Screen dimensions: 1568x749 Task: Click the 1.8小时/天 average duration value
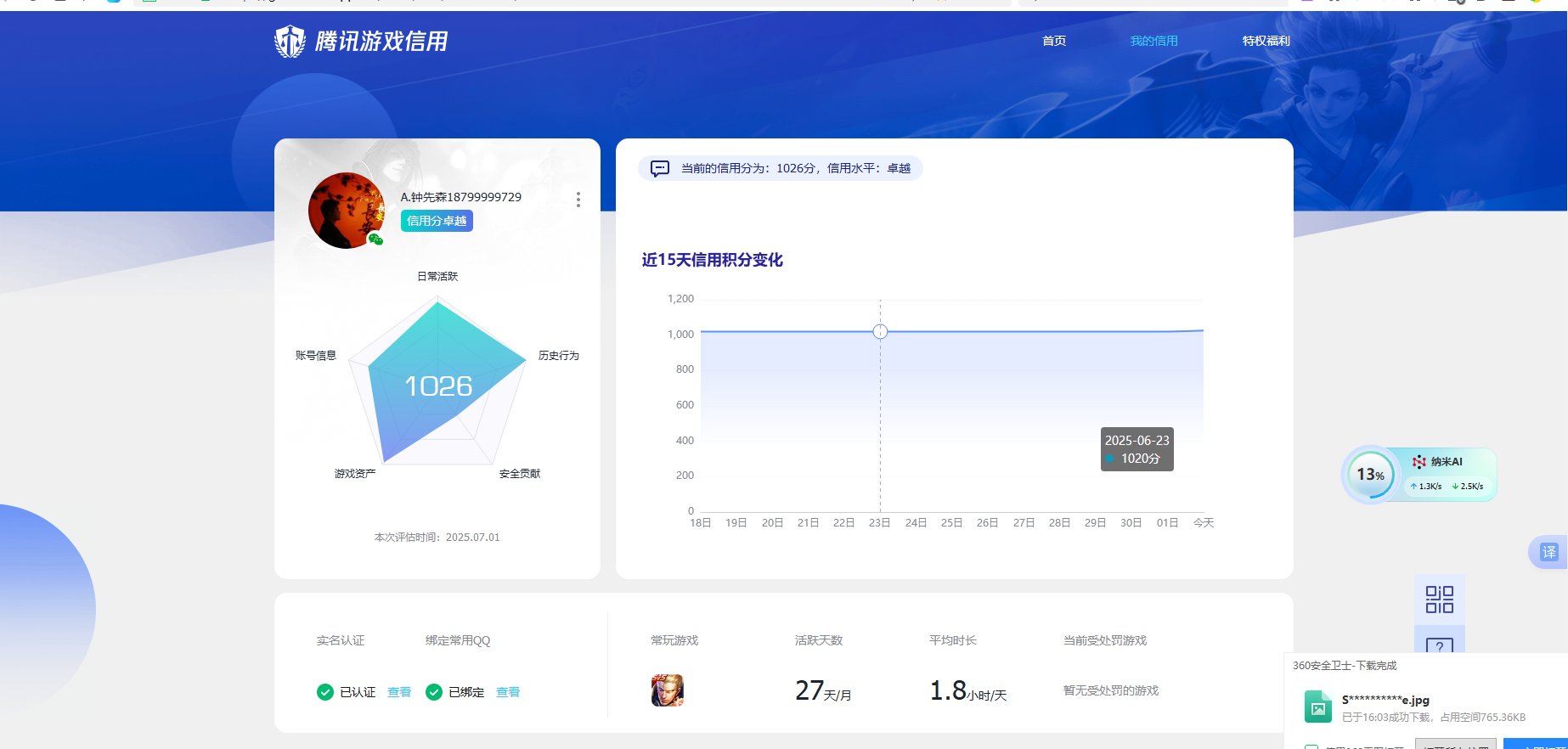point(968,691)
